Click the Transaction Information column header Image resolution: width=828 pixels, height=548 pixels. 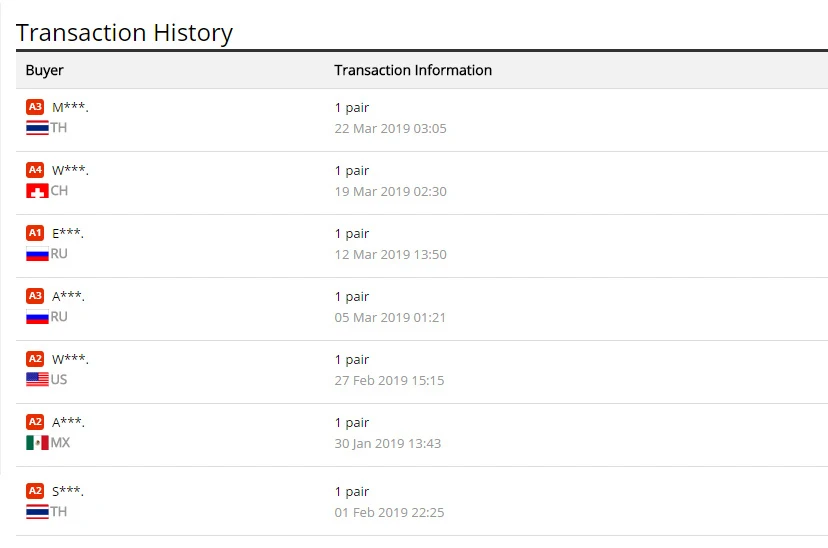[413, 70]
